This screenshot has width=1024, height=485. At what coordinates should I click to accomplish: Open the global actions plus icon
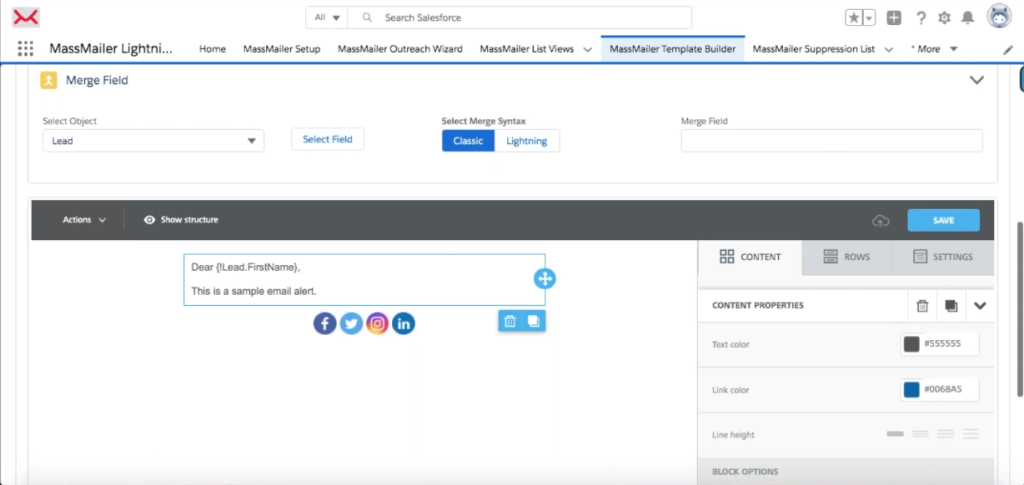click(x=893, y=18)
